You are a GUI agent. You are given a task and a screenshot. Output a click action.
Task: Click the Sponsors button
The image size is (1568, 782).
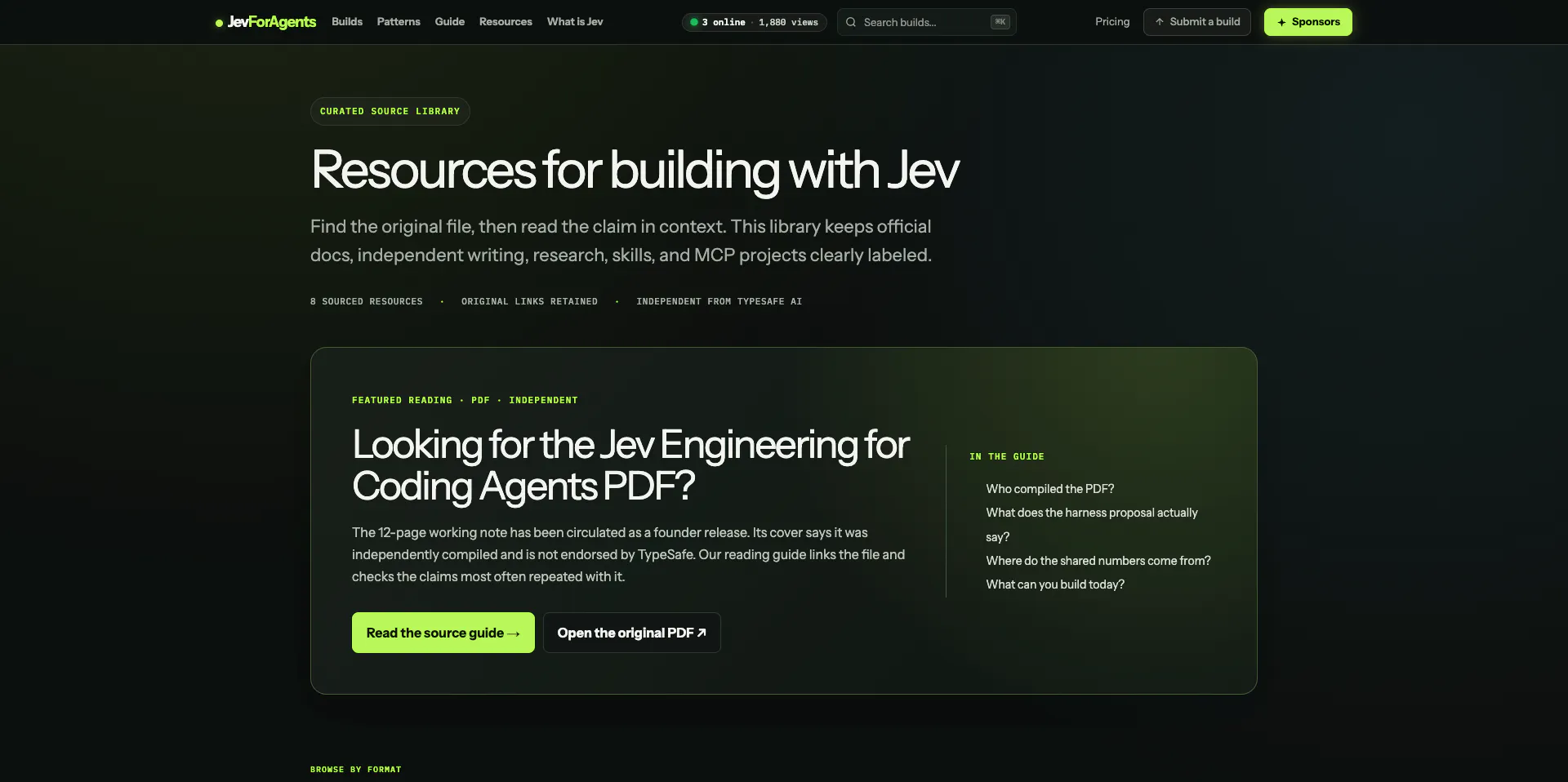(1308, 22)
